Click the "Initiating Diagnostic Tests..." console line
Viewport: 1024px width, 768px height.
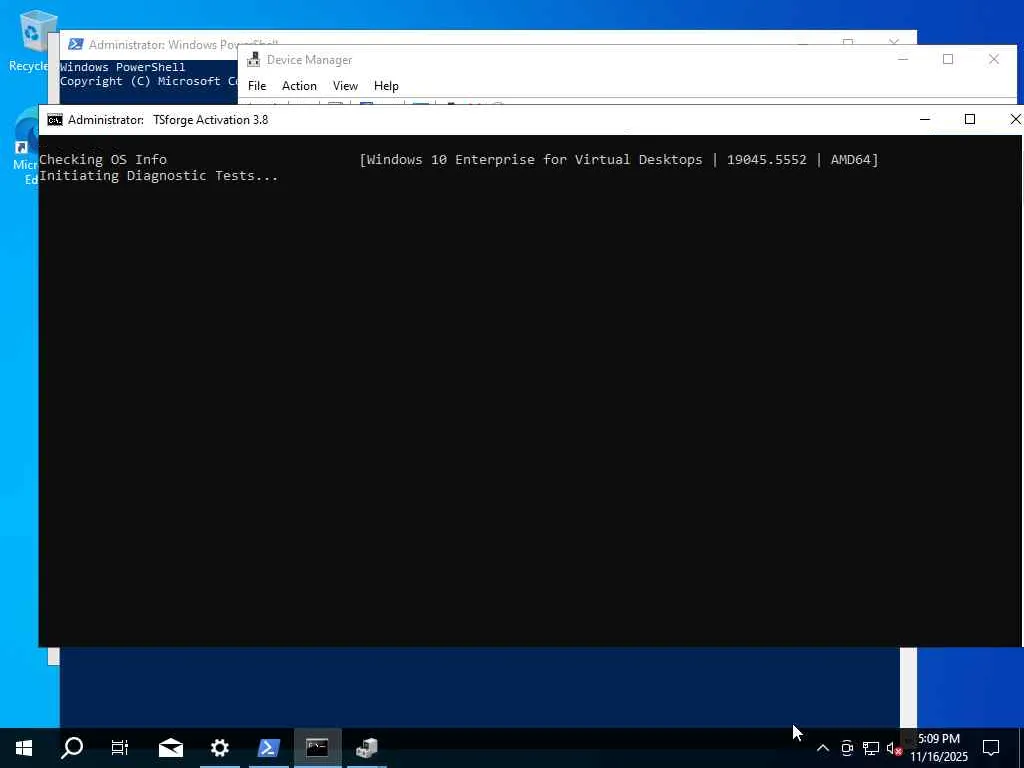click(x=159, y=176)
